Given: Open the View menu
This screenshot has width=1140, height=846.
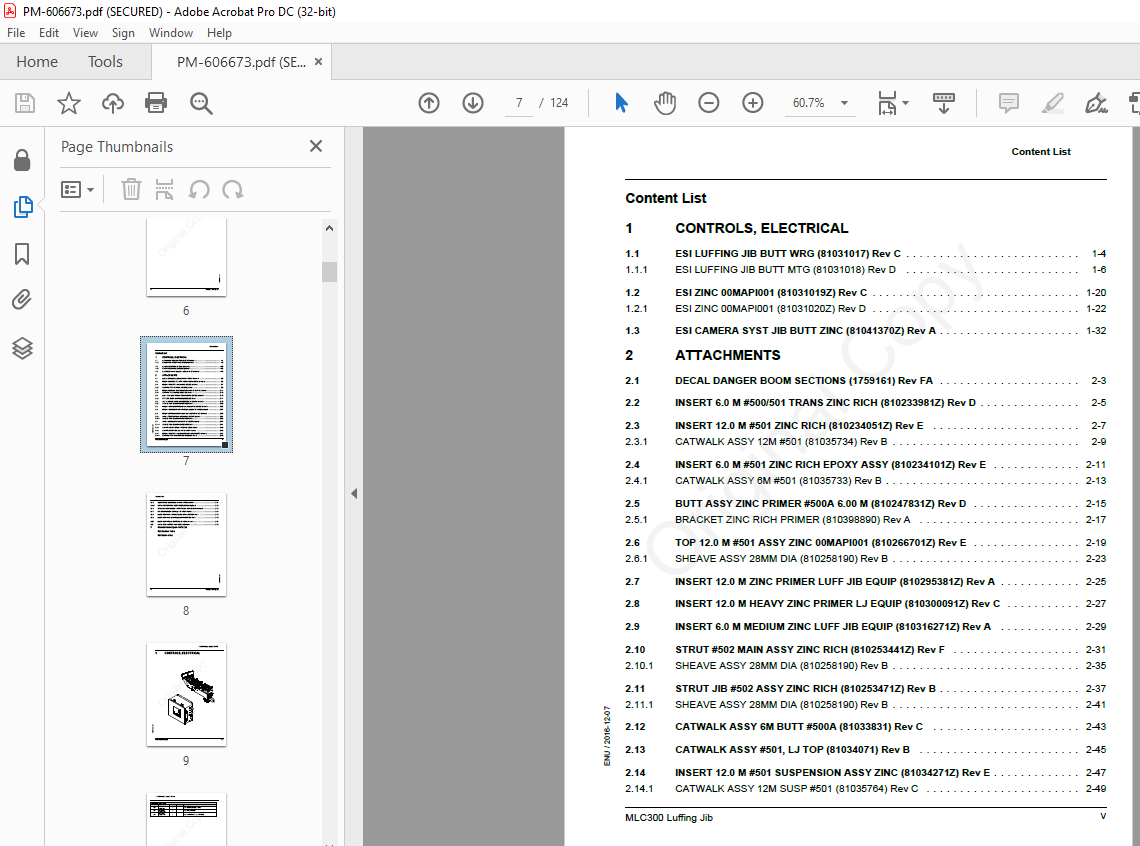Looking at the screenshot, I should (85, 33).
